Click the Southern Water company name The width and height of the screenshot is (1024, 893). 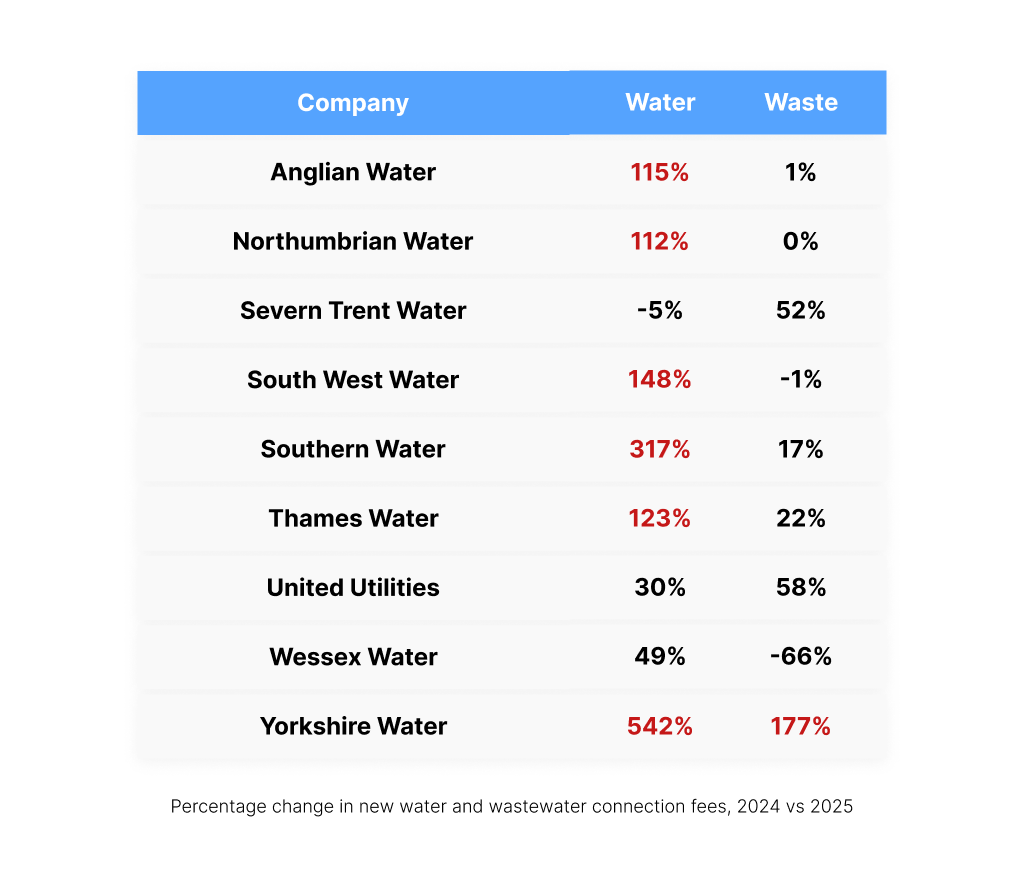[x=353, y=449]
